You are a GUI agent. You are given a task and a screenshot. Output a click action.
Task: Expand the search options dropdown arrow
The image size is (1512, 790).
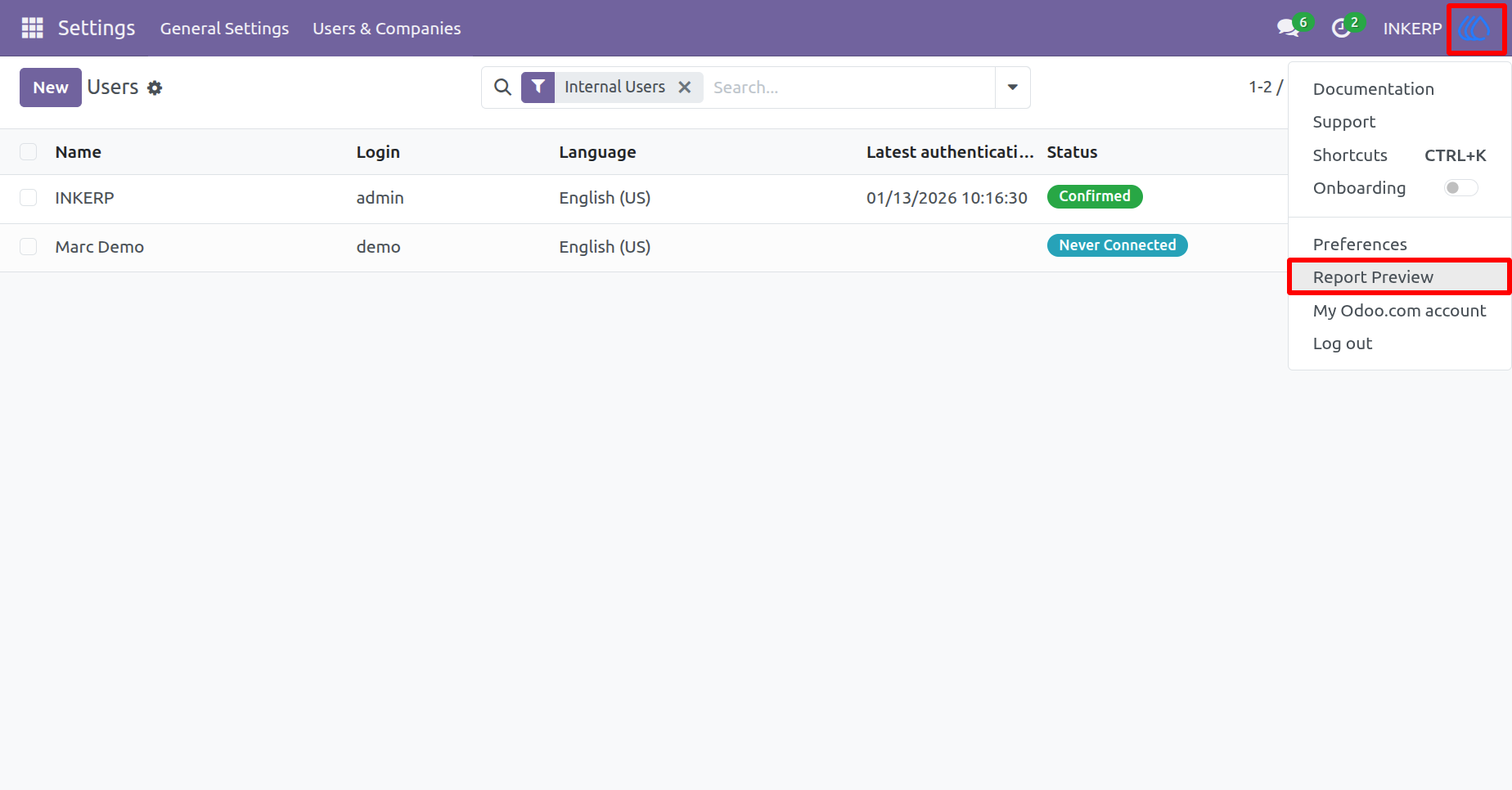[x=1012, y=88]
